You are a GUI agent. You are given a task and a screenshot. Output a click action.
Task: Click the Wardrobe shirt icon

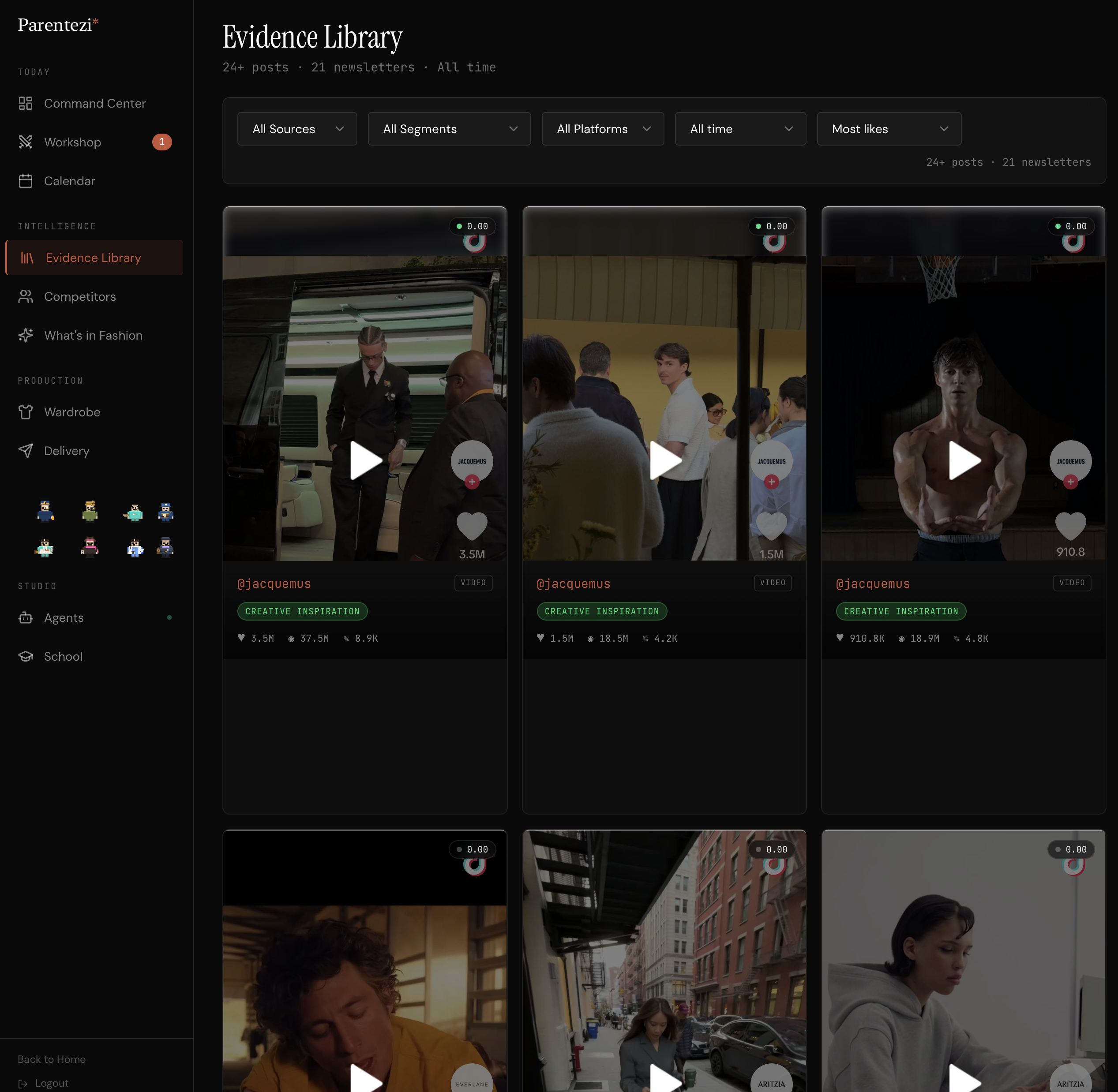[x=25, y=412]
